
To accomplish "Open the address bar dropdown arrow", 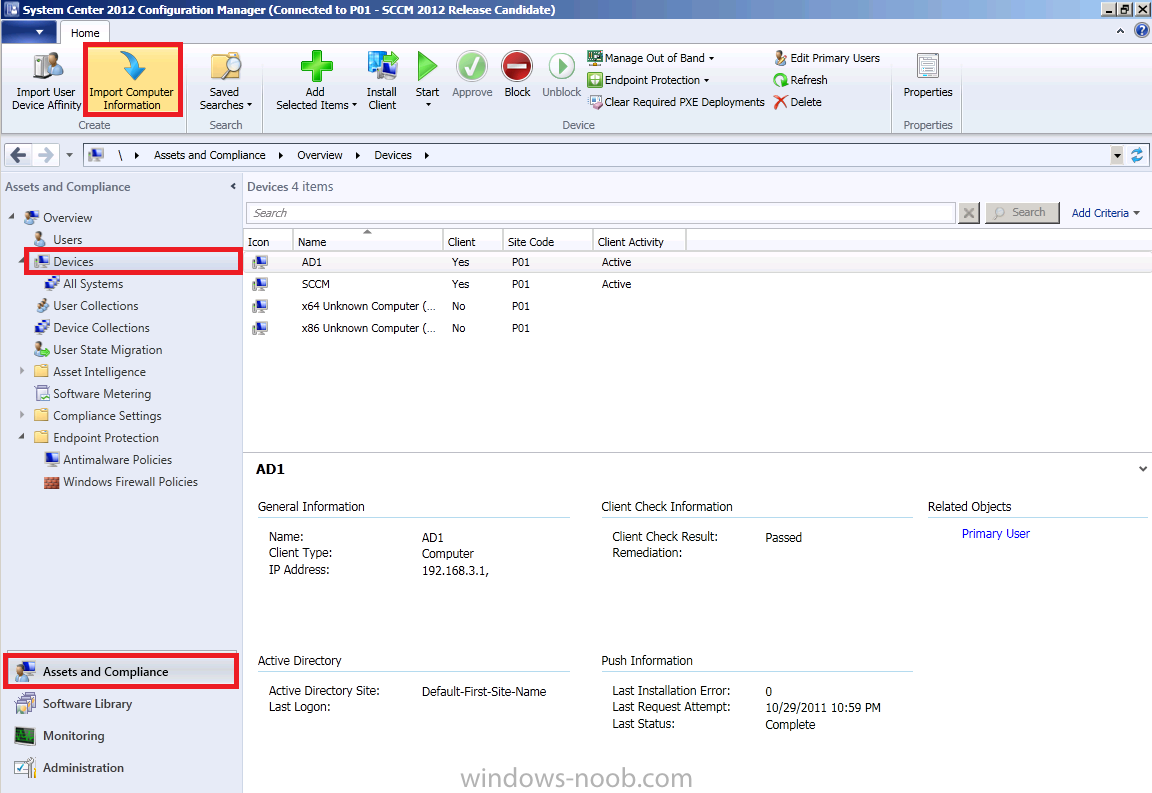I will [1117, 155].
